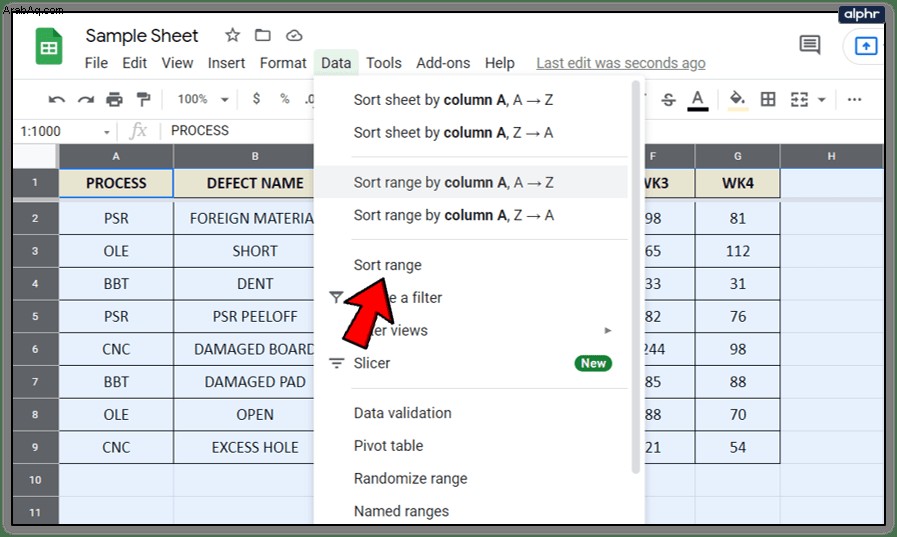Click the Last edit was seconds ago link
Image resolution: width=897 pixels, height=537 pixels.
621,63
